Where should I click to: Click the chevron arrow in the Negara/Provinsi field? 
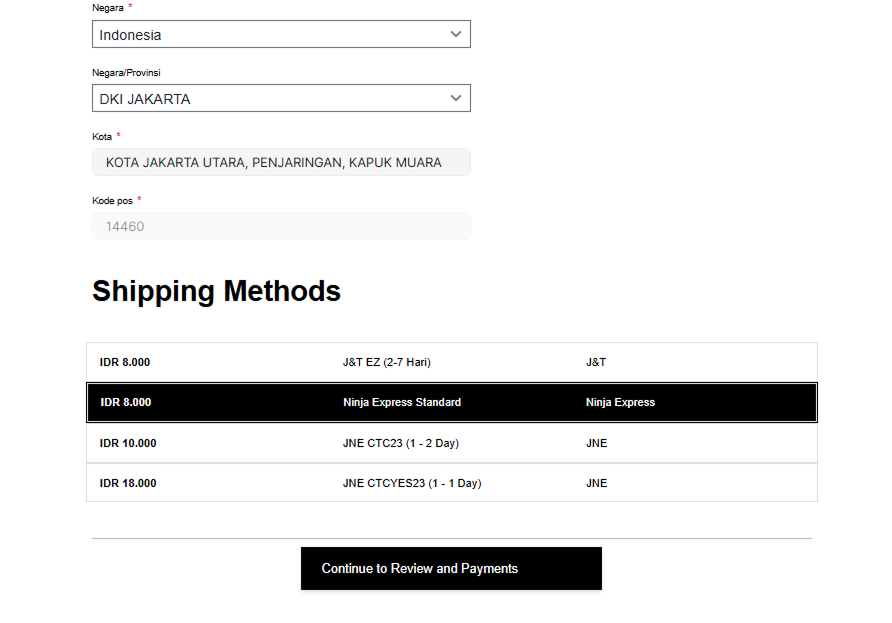pos(456,98)
